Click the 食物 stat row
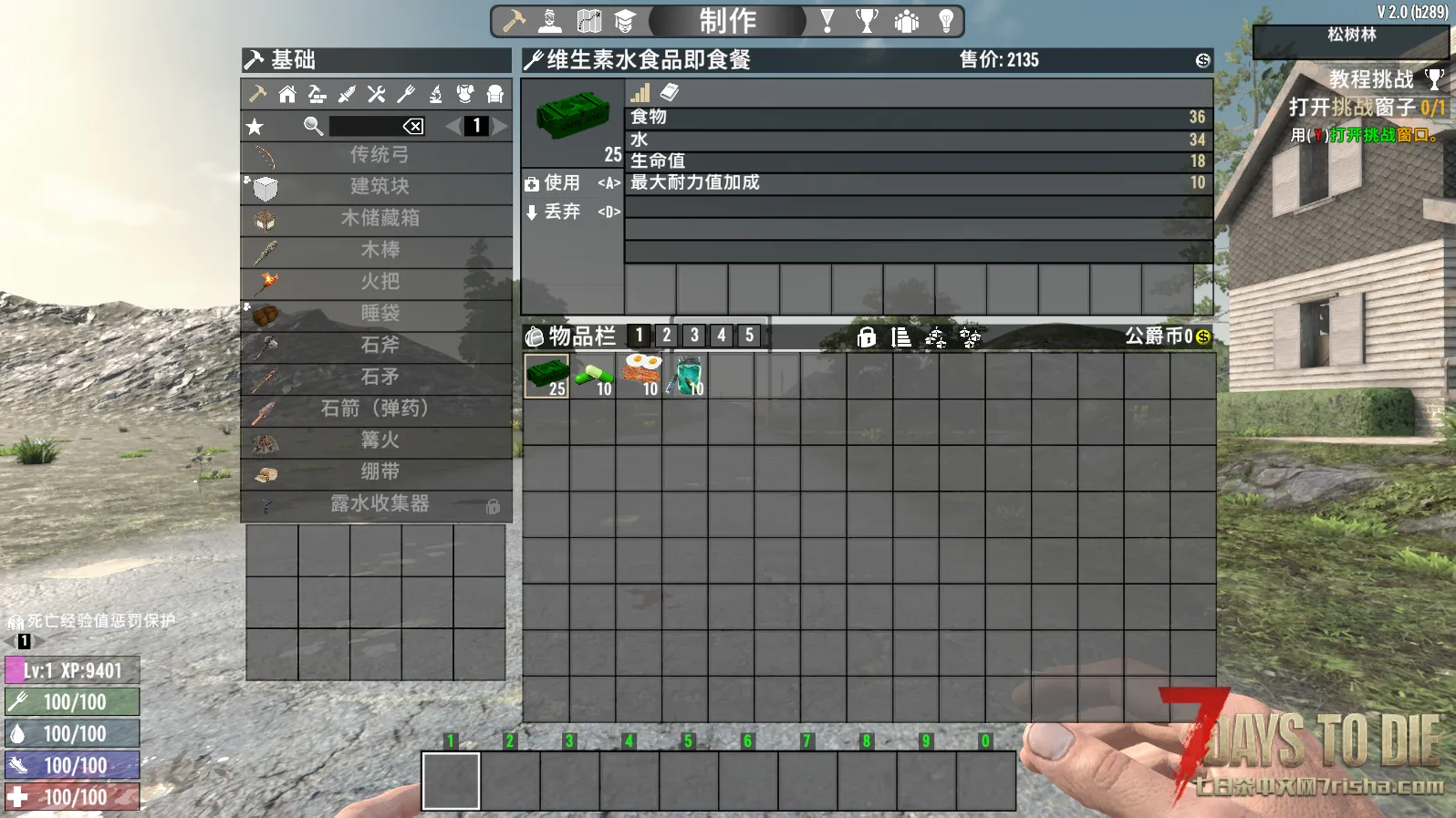 919,117
